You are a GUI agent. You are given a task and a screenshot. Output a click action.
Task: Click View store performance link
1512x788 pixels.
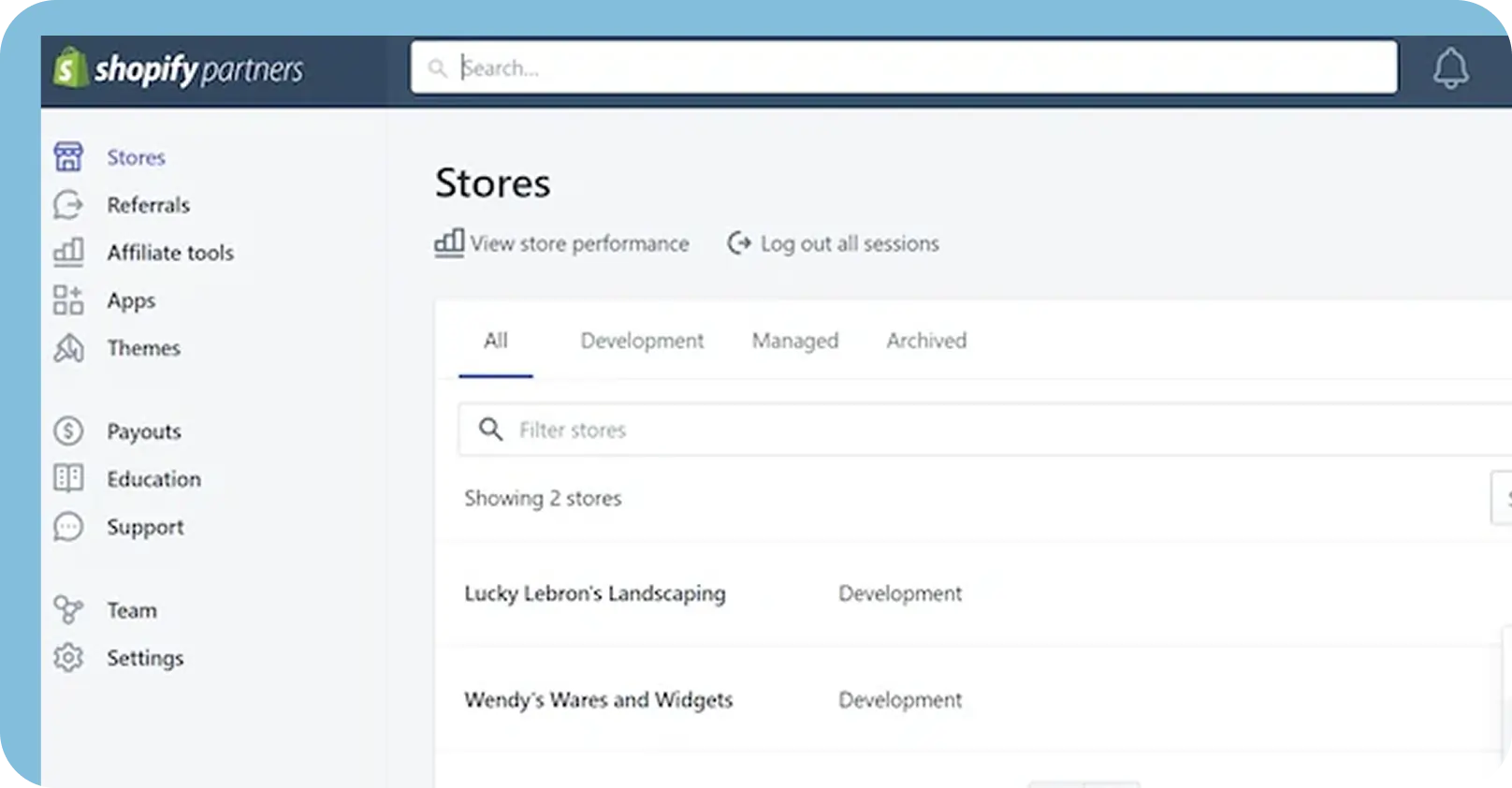point(562,243)
